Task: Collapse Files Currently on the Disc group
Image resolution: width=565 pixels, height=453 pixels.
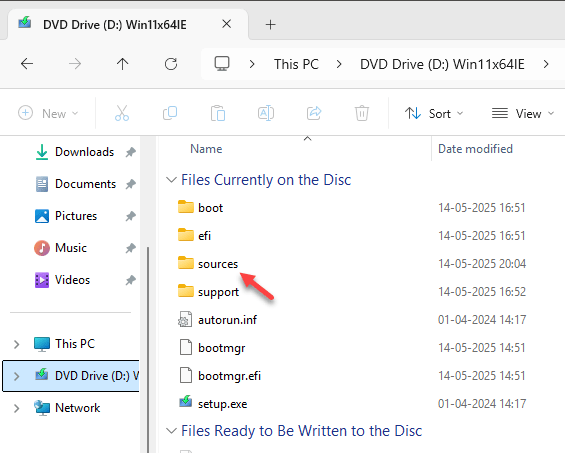Action: (171, 179)
